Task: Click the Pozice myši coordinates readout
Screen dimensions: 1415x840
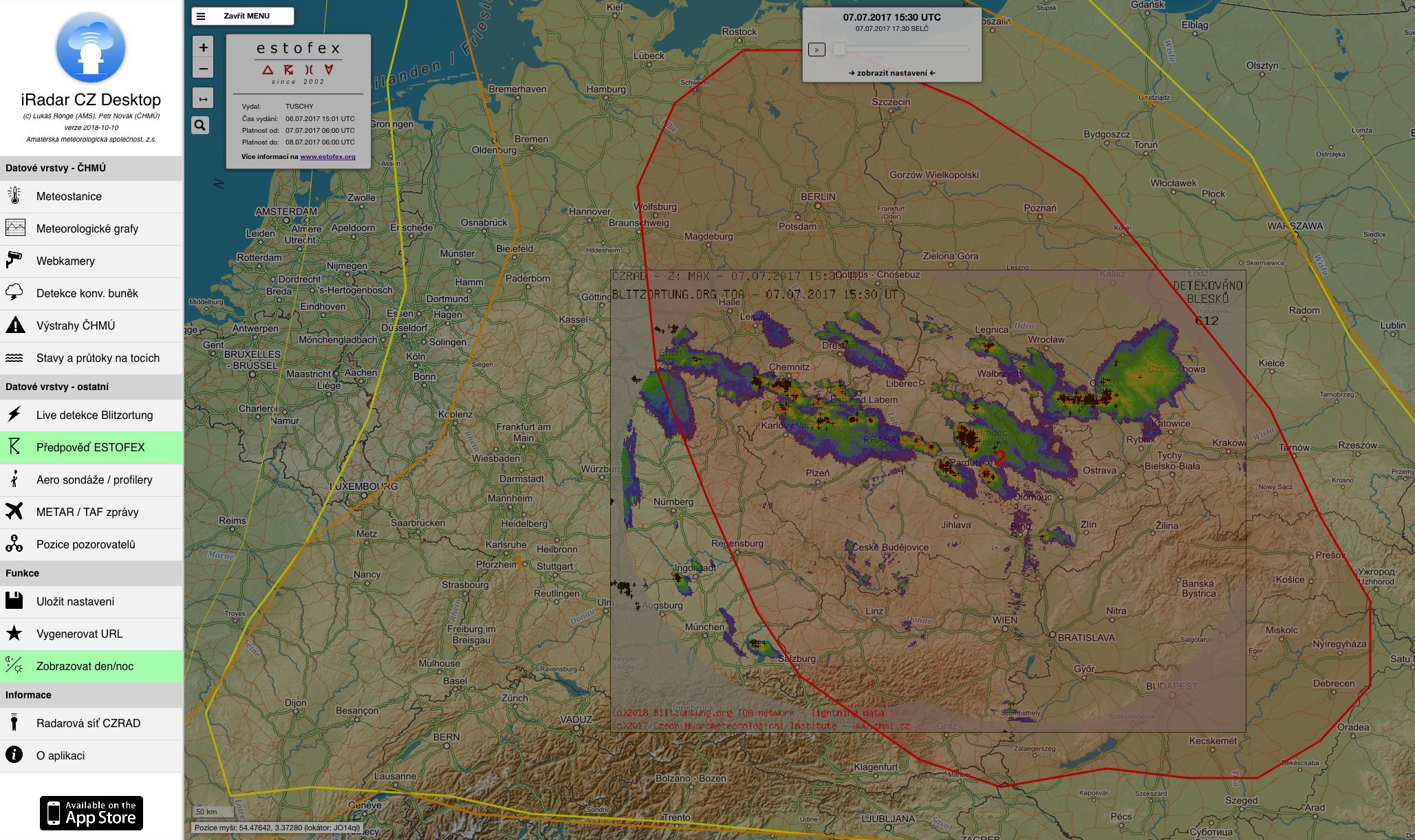Action: click(277, 828)
